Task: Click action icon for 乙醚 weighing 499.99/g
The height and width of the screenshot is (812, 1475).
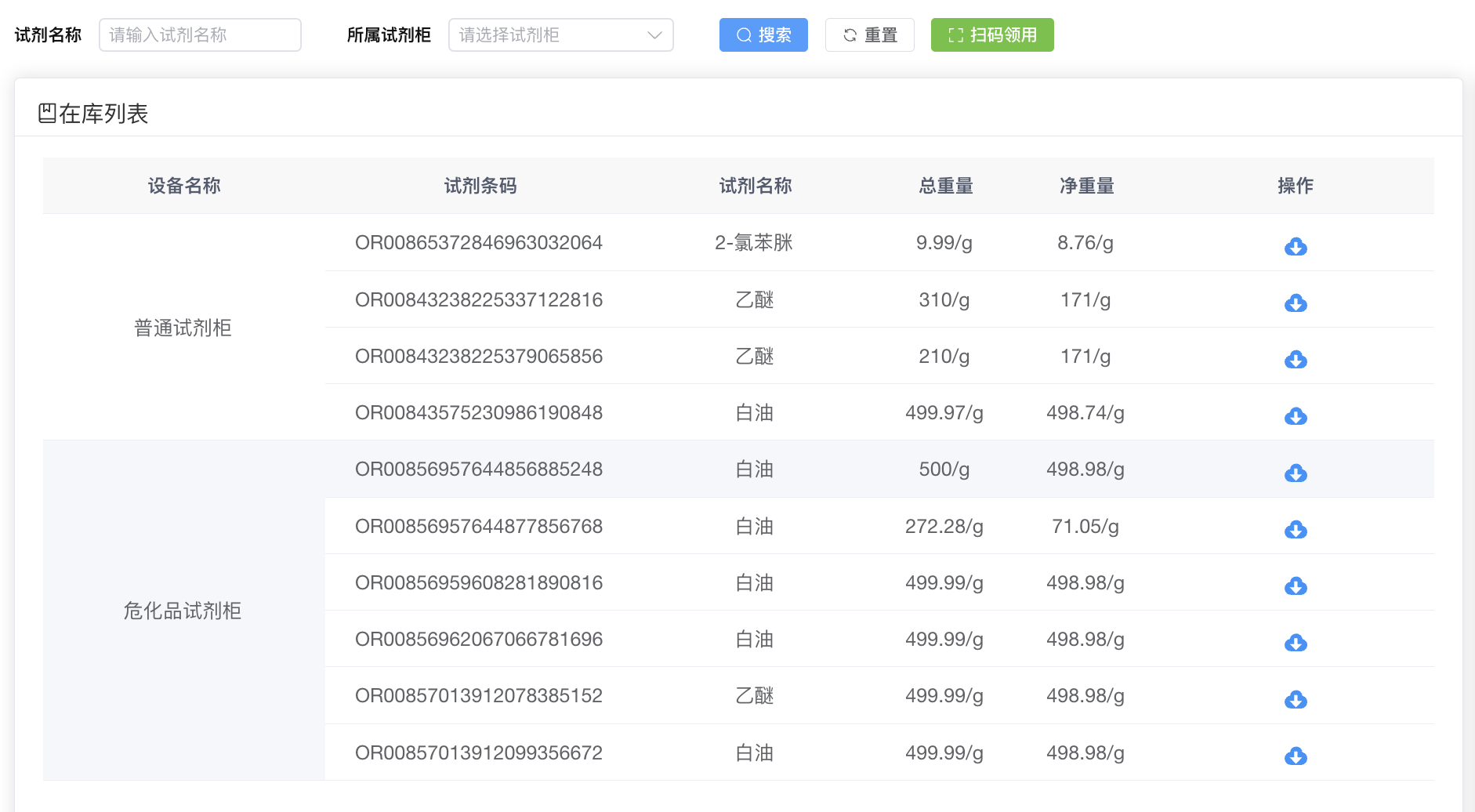Action: 1295,698
